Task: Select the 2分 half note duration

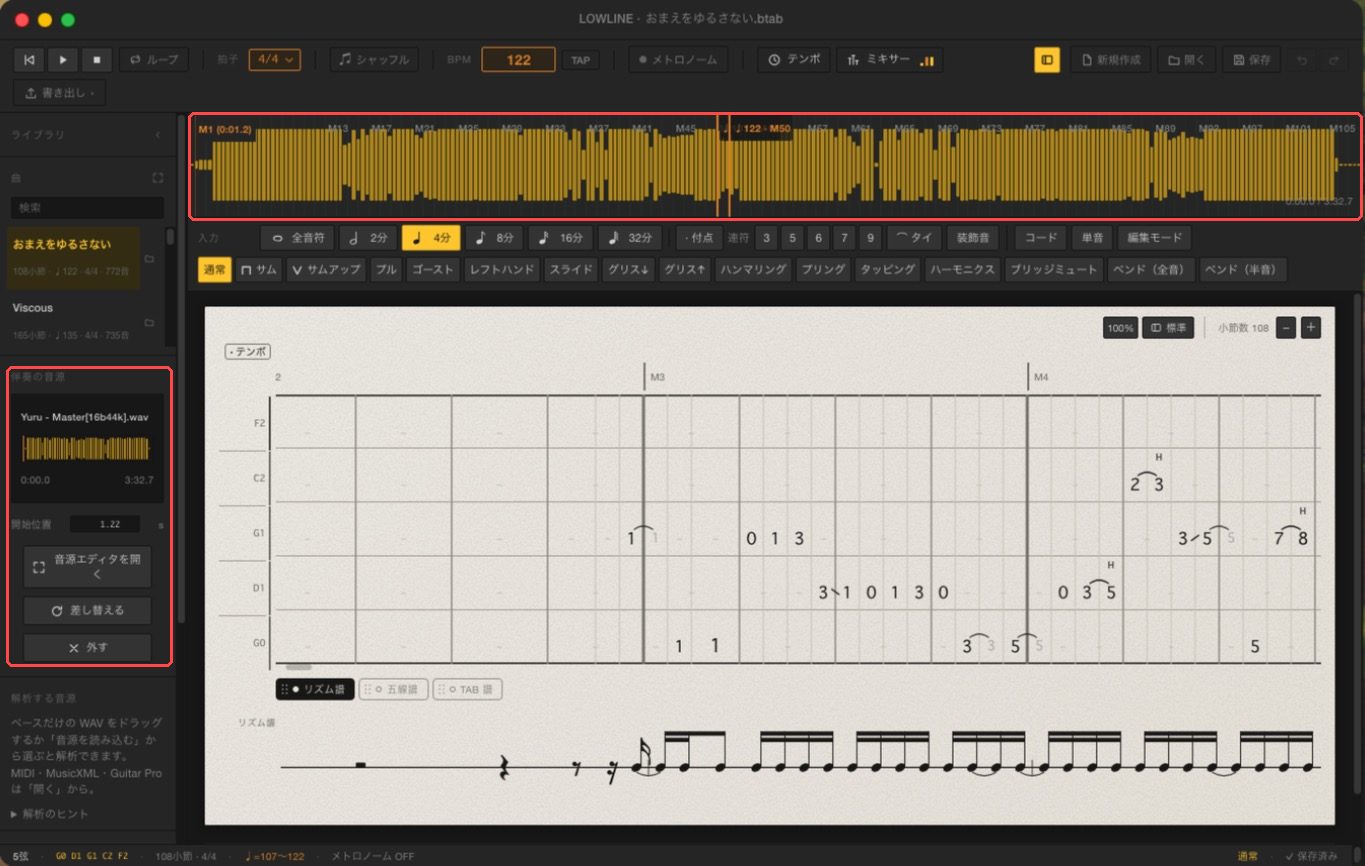Action: [x=367, y=238]
